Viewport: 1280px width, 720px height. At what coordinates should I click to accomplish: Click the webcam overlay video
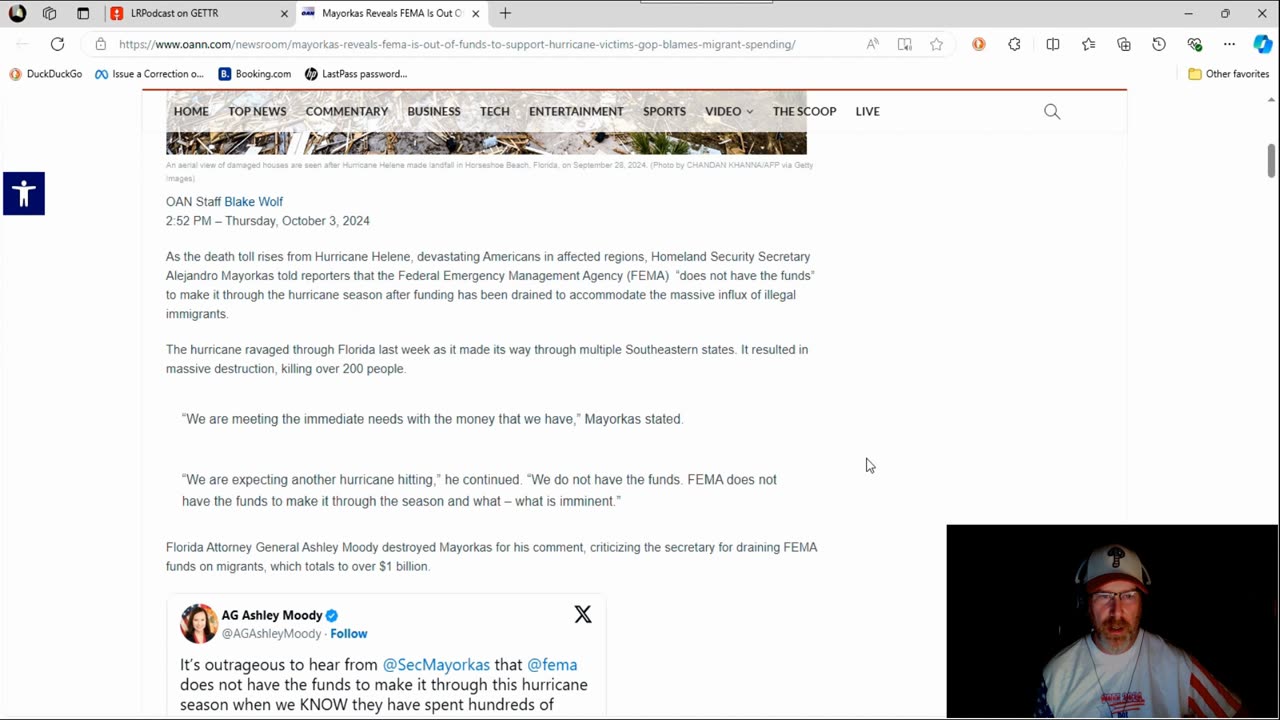click(x=1112, y=621)
